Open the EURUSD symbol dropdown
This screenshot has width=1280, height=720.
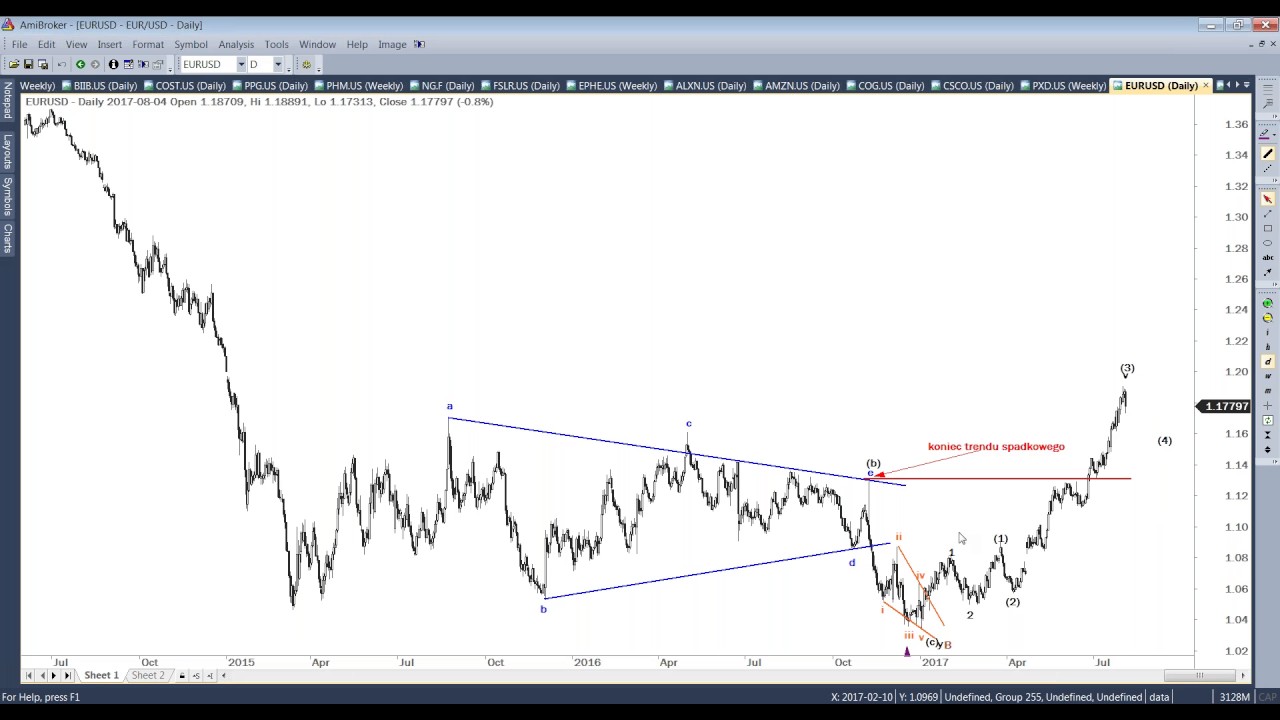coord(241,64)
